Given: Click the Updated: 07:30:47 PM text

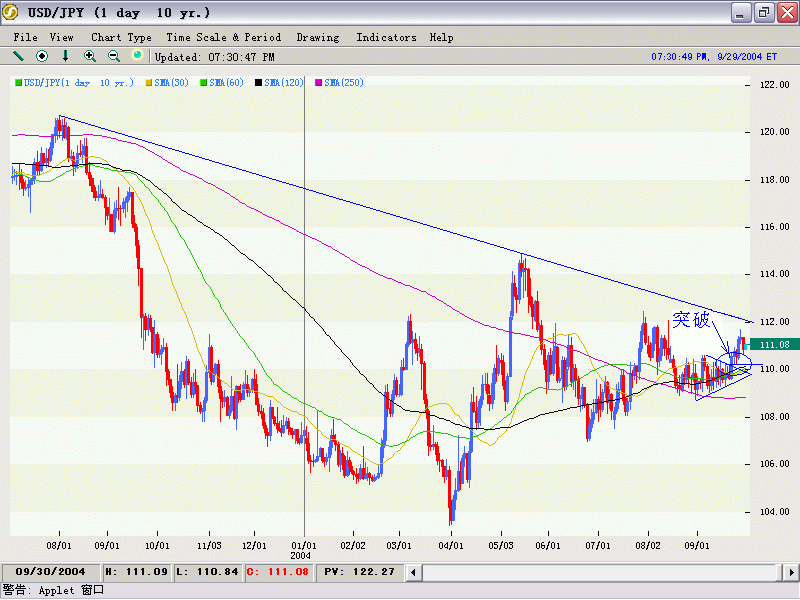Looking at the screenshot, I should 215,57.
